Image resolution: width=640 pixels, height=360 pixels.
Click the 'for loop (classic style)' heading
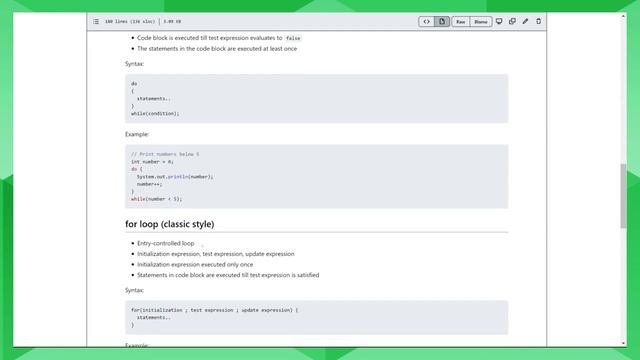tap(169, 224)
